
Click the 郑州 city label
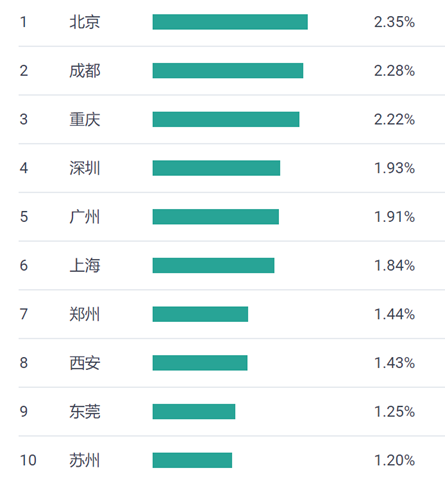click(85, 314)
